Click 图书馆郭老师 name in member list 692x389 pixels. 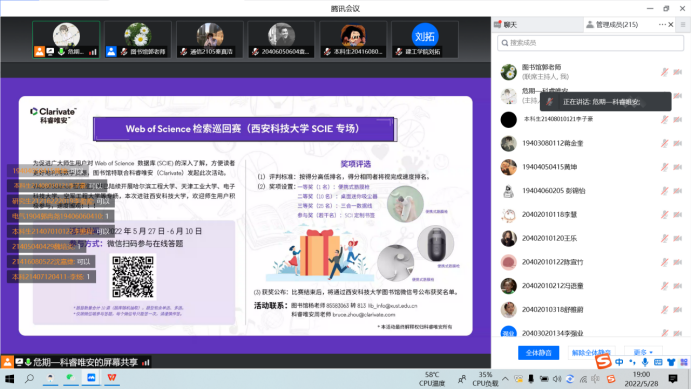pyautogui.click(x=542, y=67)
